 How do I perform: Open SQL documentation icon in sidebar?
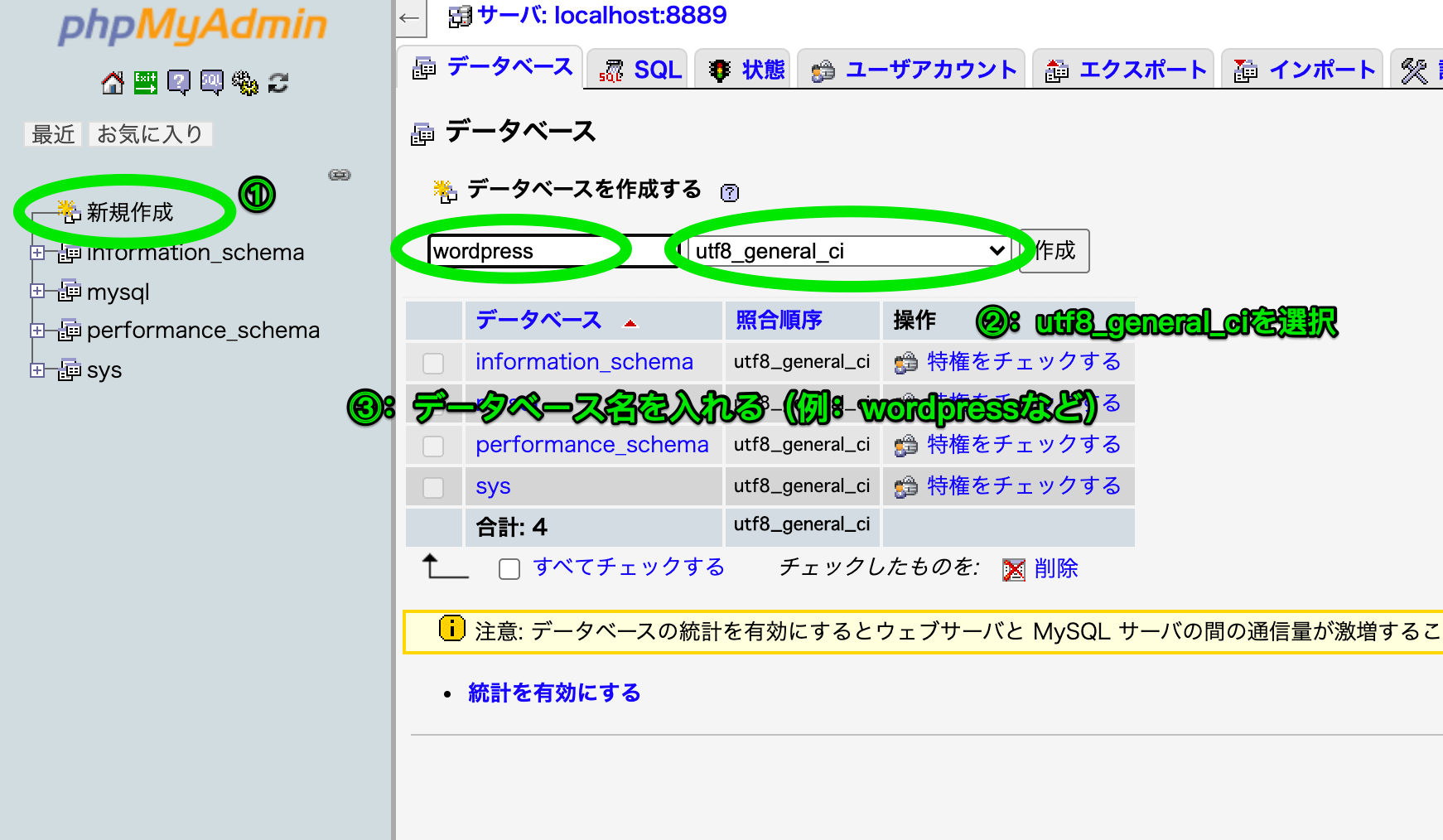click(212, 83)
